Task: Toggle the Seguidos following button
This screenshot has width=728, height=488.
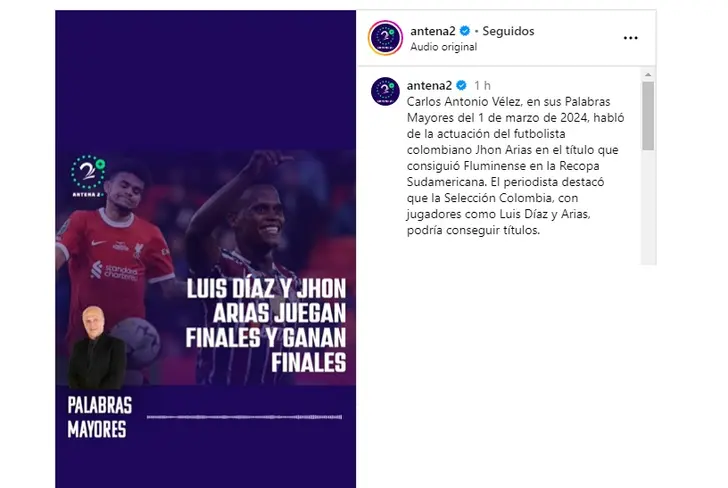Action: pyautogui.click(x=508, y=31)
